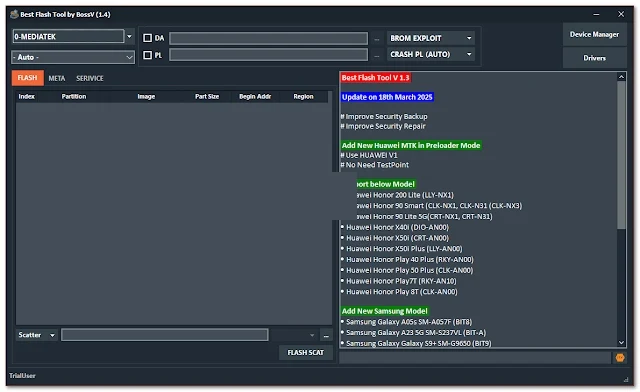Click '# Improve Security Repair' line
This screenshot has height=392, width=640.
[x=383, y=127]
